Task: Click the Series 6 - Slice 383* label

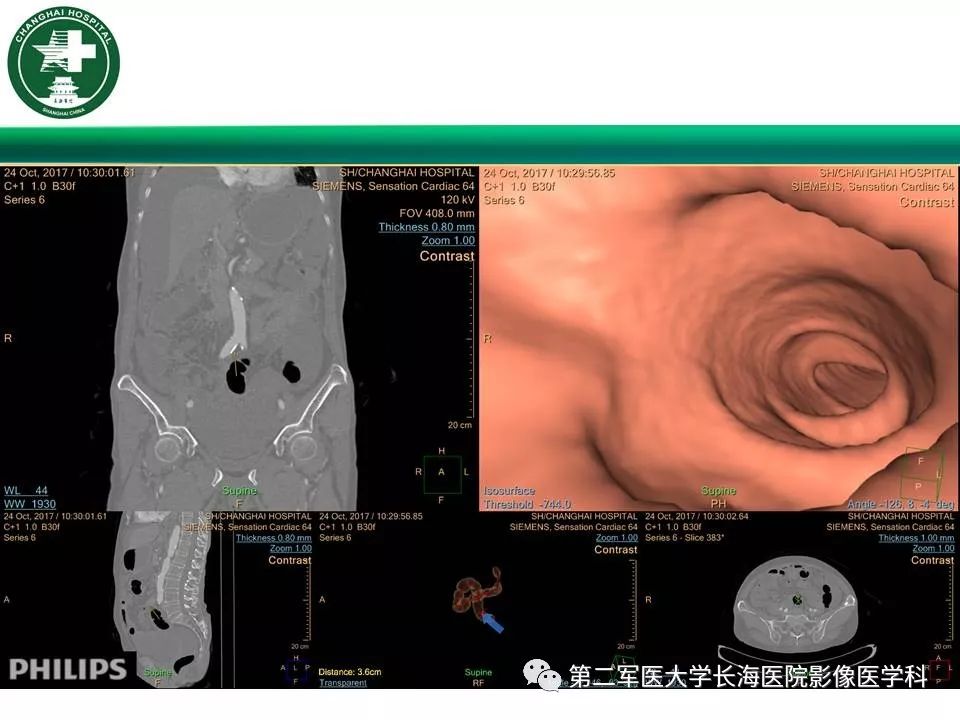Action: pos(684,538)
